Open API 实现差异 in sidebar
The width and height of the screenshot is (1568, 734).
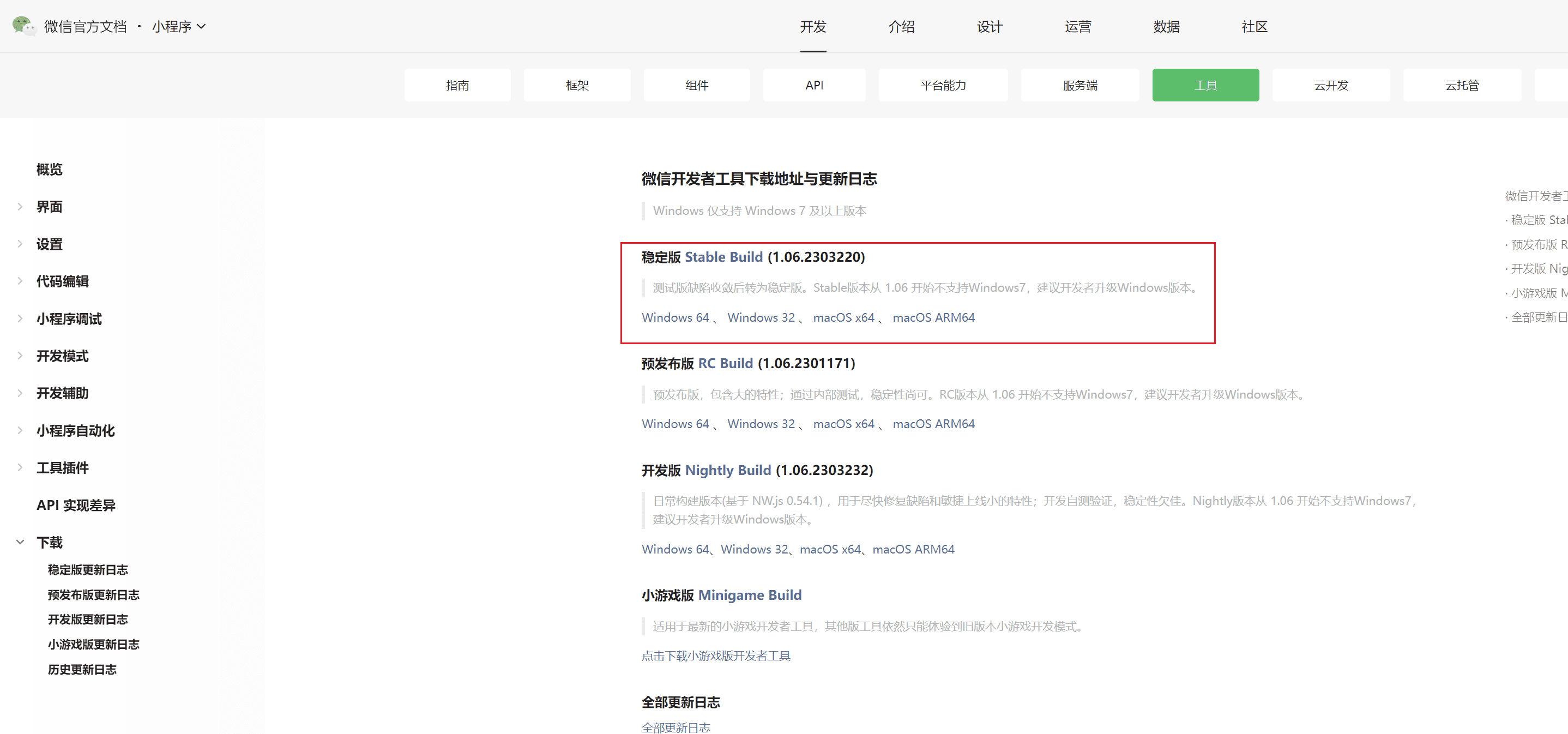coord(76,505)
